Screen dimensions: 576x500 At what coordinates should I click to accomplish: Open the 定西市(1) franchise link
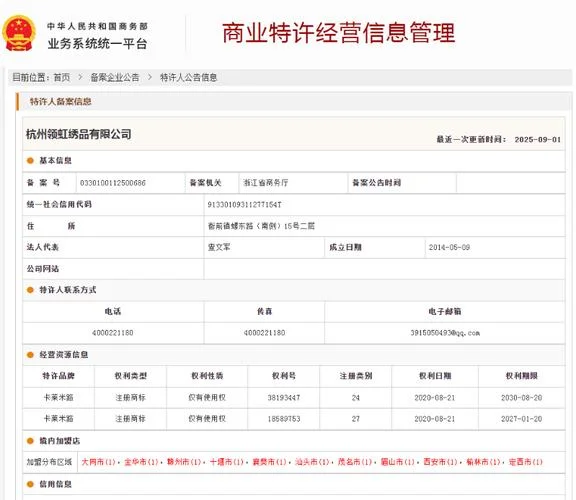click(x=526, y=462)
